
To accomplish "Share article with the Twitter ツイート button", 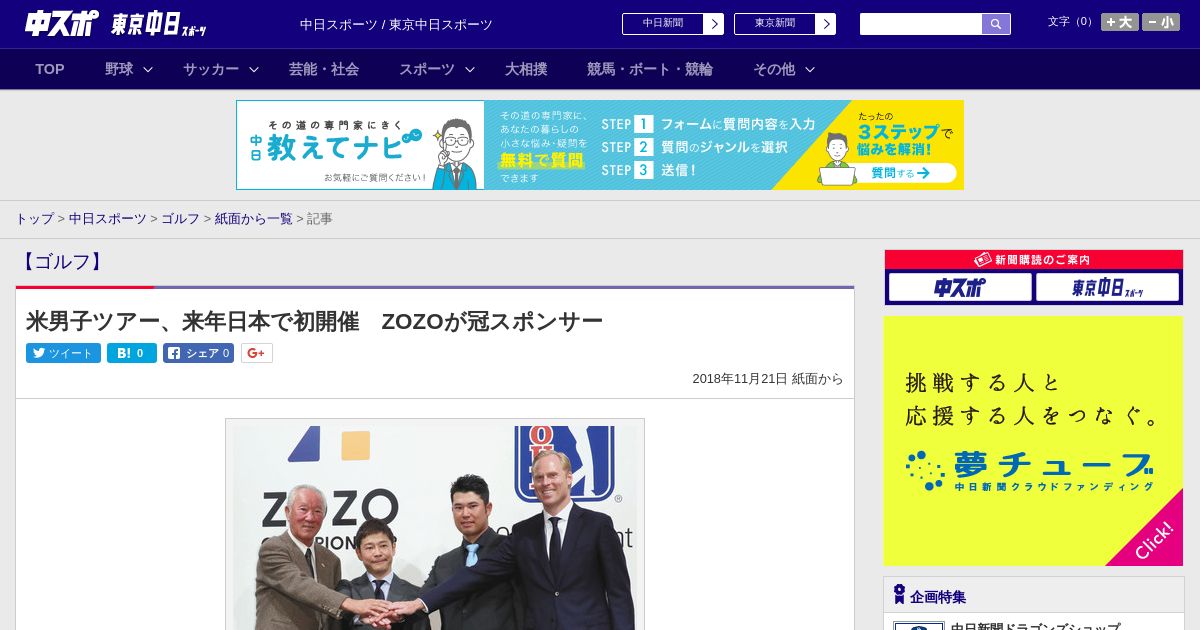I will tap(63, 353).
